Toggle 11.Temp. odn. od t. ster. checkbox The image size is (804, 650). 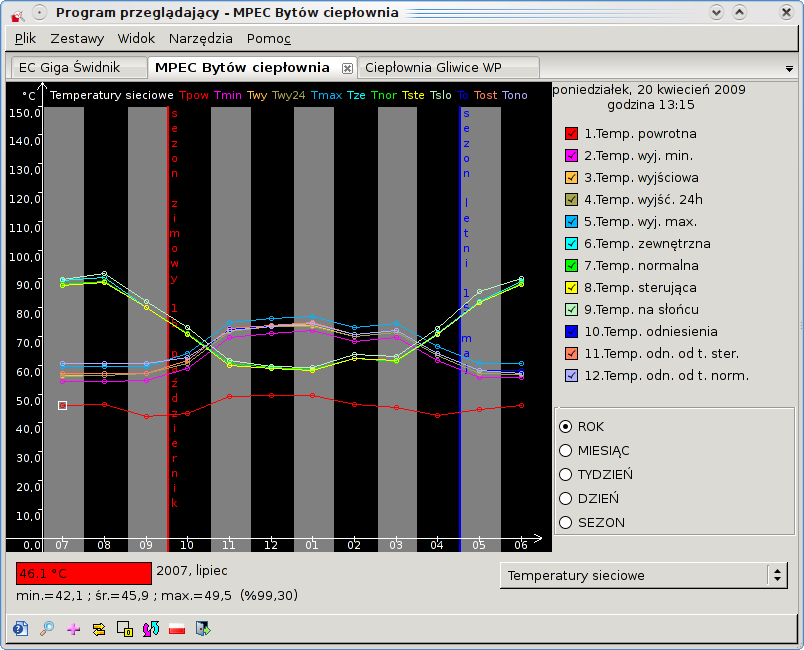click(571, 354)
